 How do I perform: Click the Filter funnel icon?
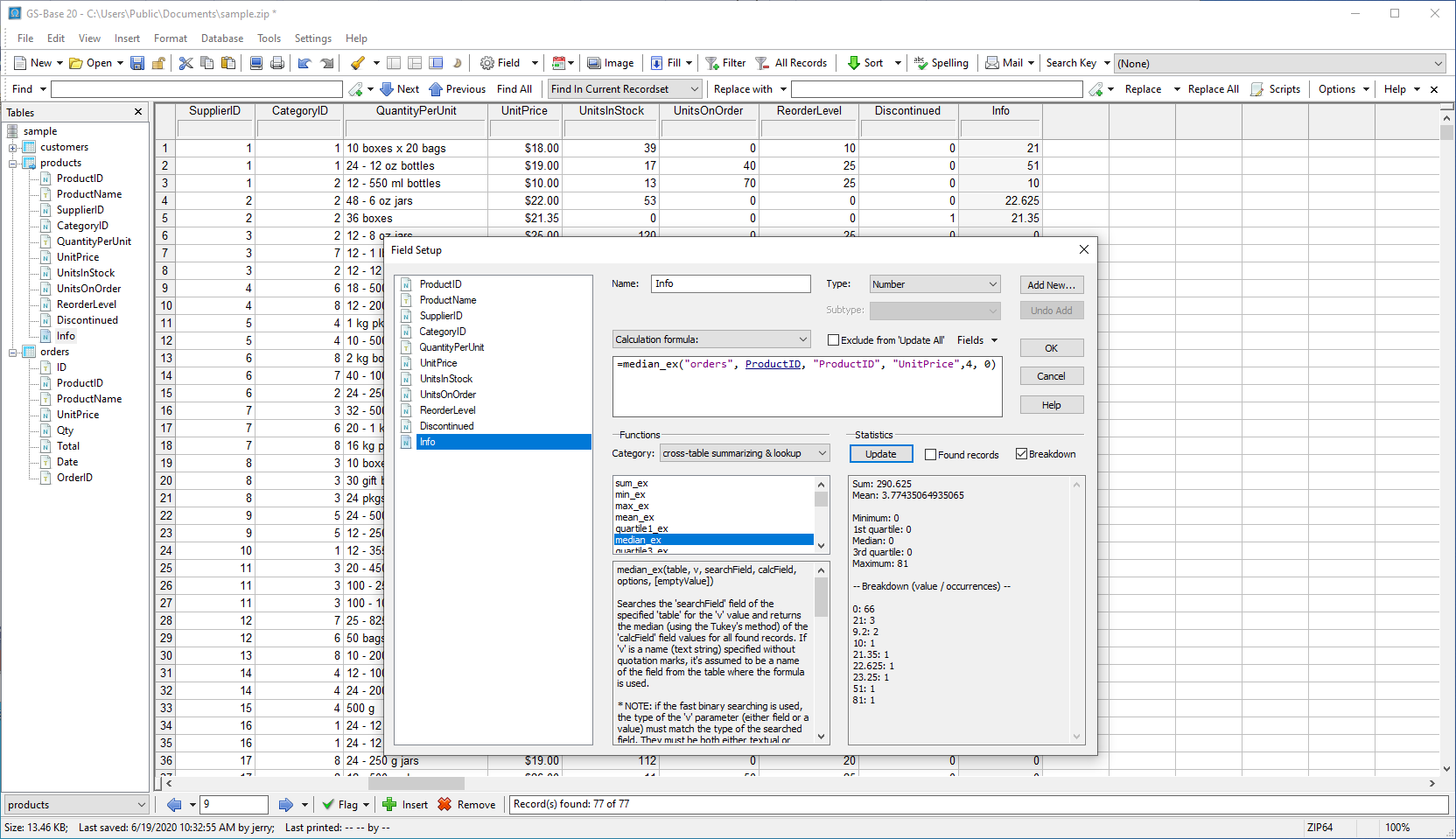click(x=712, y=63)
